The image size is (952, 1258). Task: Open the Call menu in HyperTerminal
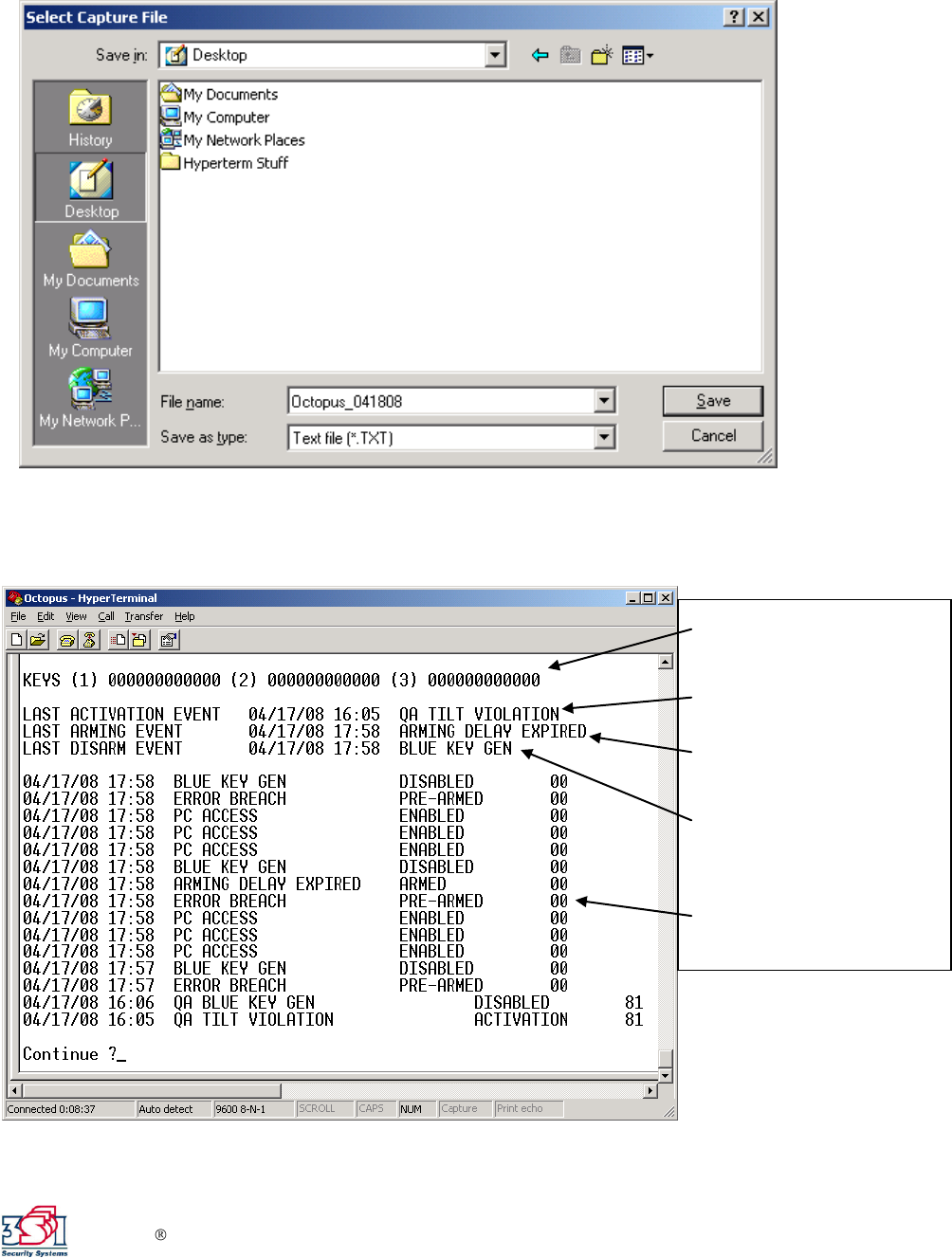106,616
